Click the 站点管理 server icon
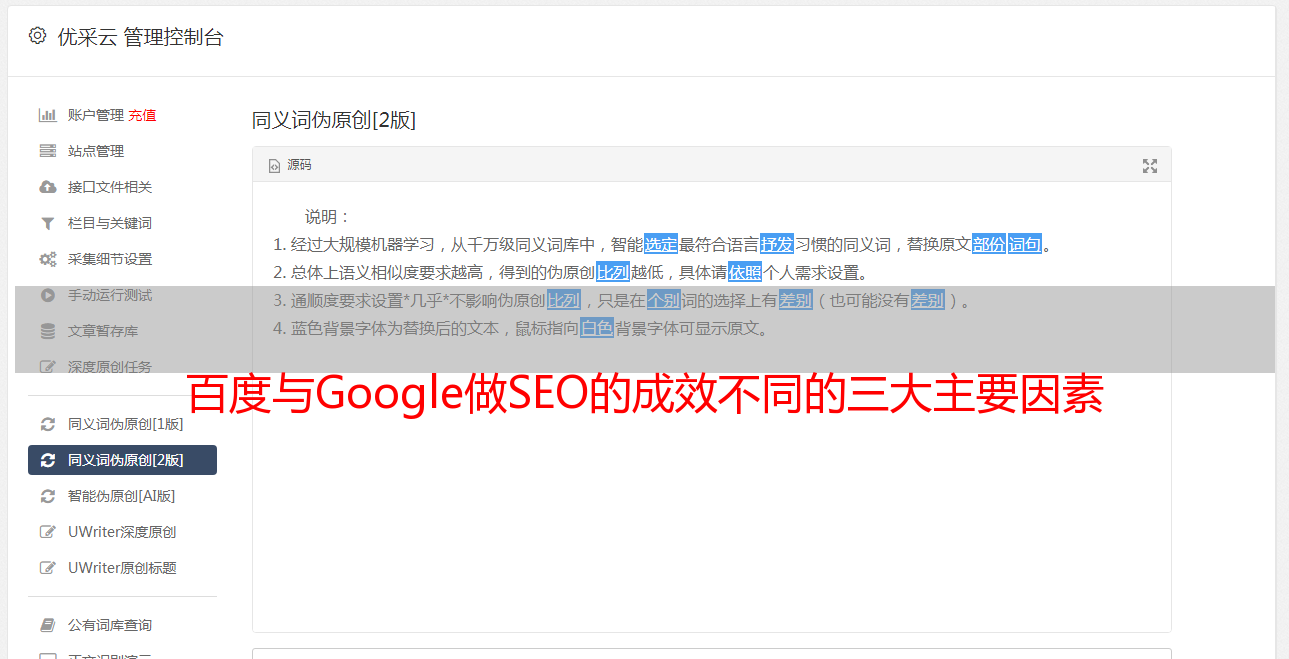 coord(47,151)
